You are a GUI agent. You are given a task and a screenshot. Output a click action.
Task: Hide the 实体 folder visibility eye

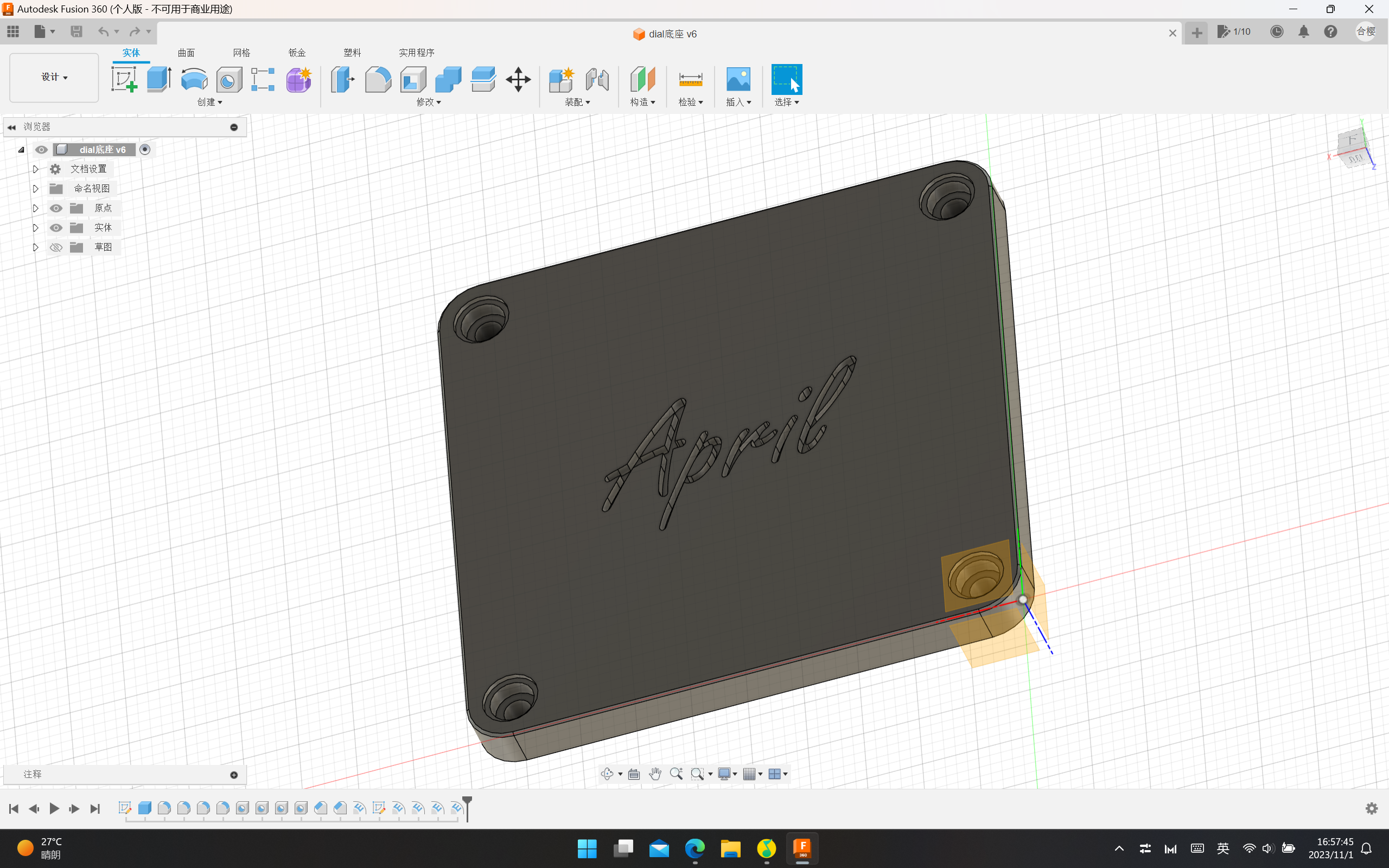(x=56, y=228)
